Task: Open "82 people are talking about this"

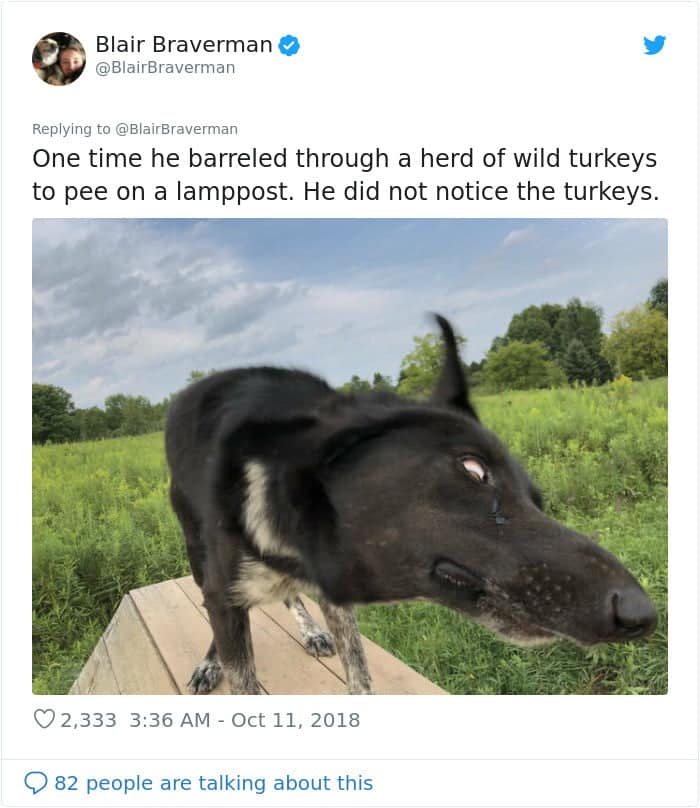Action: (x=213, y=783)
